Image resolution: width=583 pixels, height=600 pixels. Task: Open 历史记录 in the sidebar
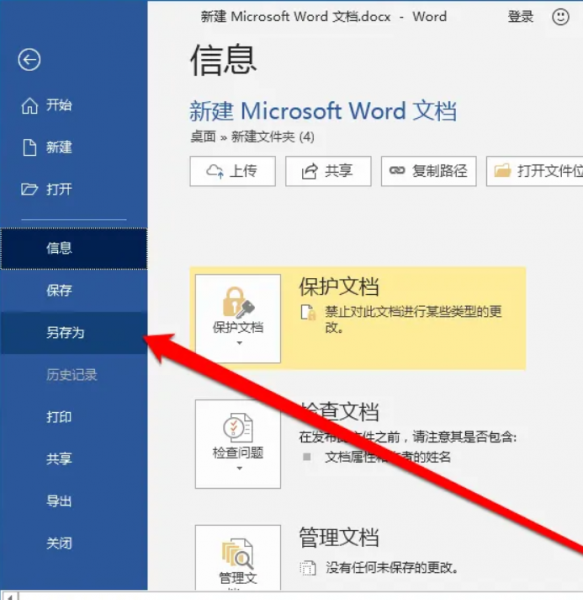tap(74, 375)
